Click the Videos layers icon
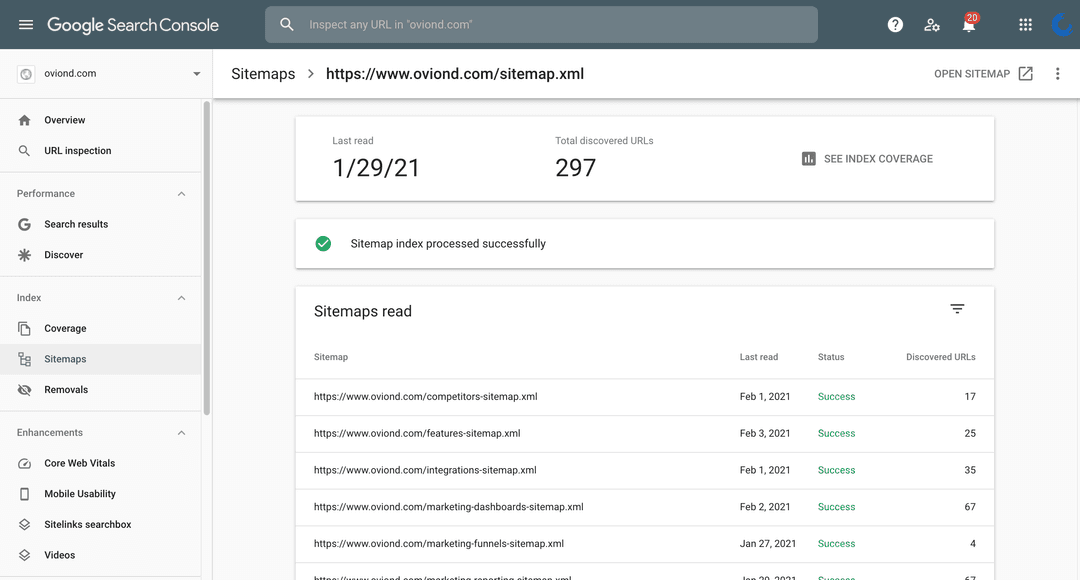This screenshot has width=1080, height=580. click(24, 555)
